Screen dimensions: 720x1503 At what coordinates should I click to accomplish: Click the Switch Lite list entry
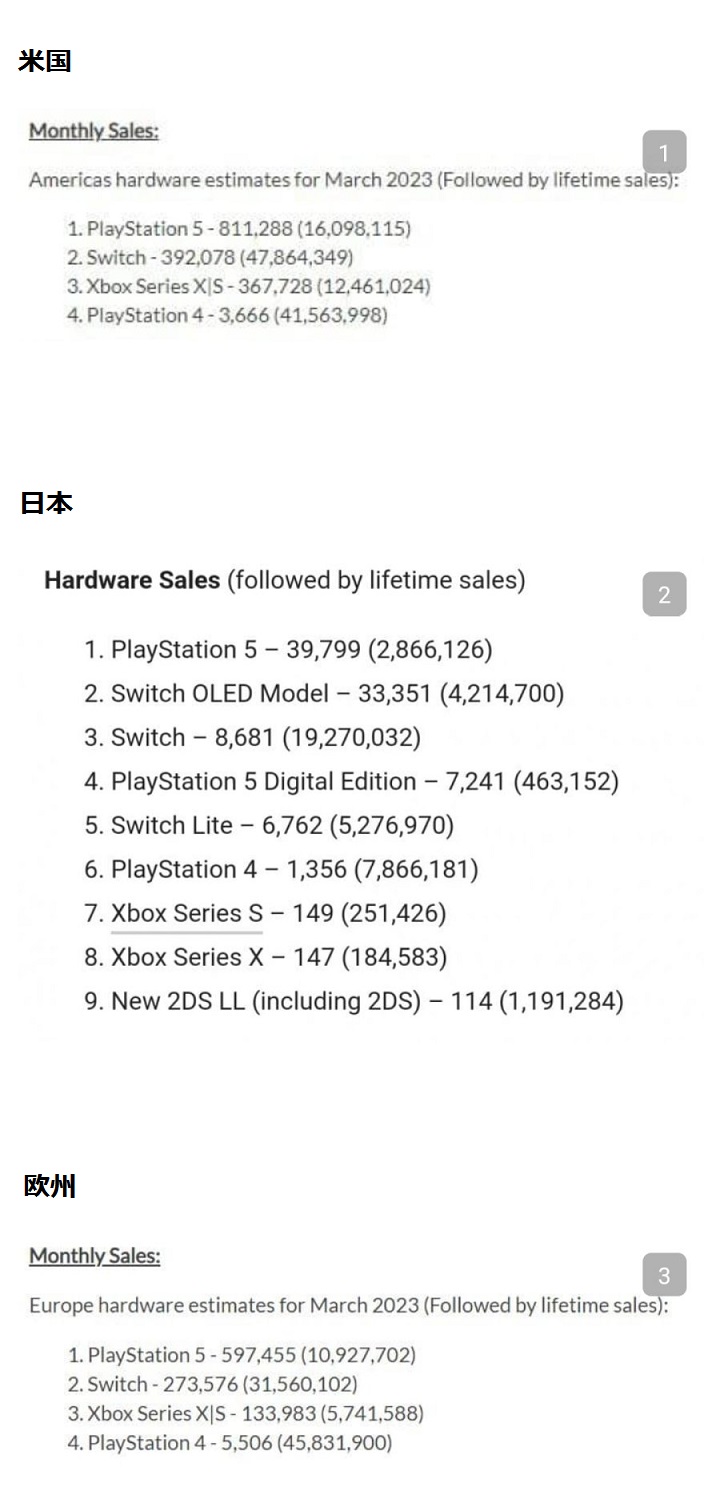(x=282, y=826)
